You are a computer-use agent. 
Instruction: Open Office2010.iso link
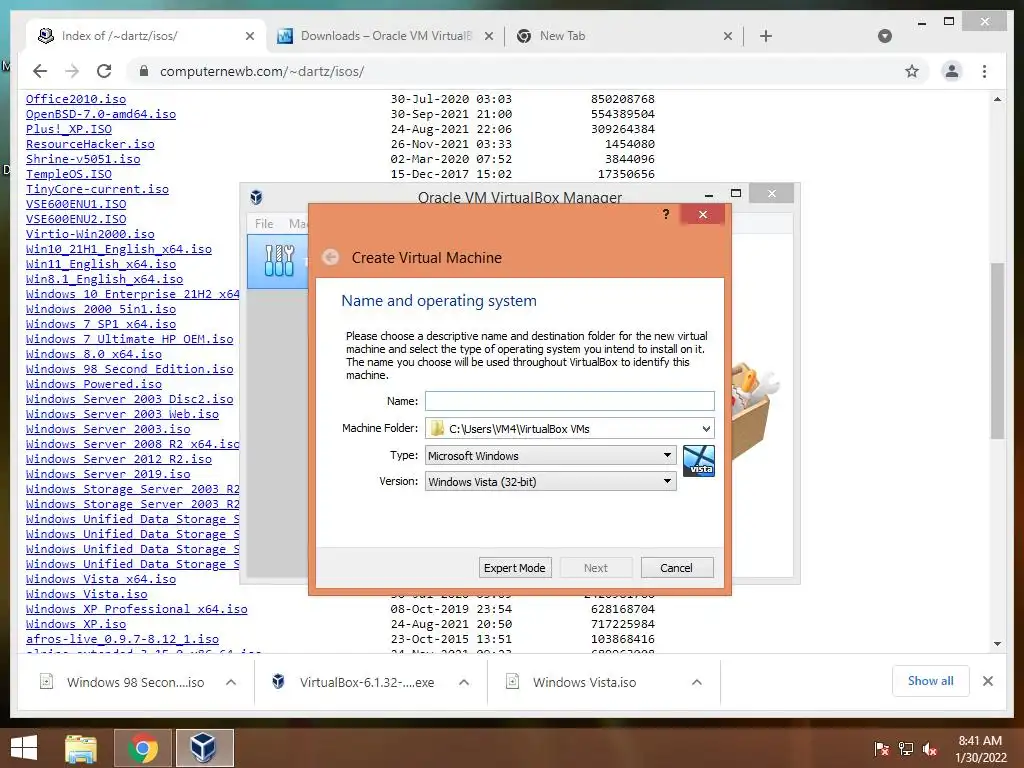coord(76,99)
